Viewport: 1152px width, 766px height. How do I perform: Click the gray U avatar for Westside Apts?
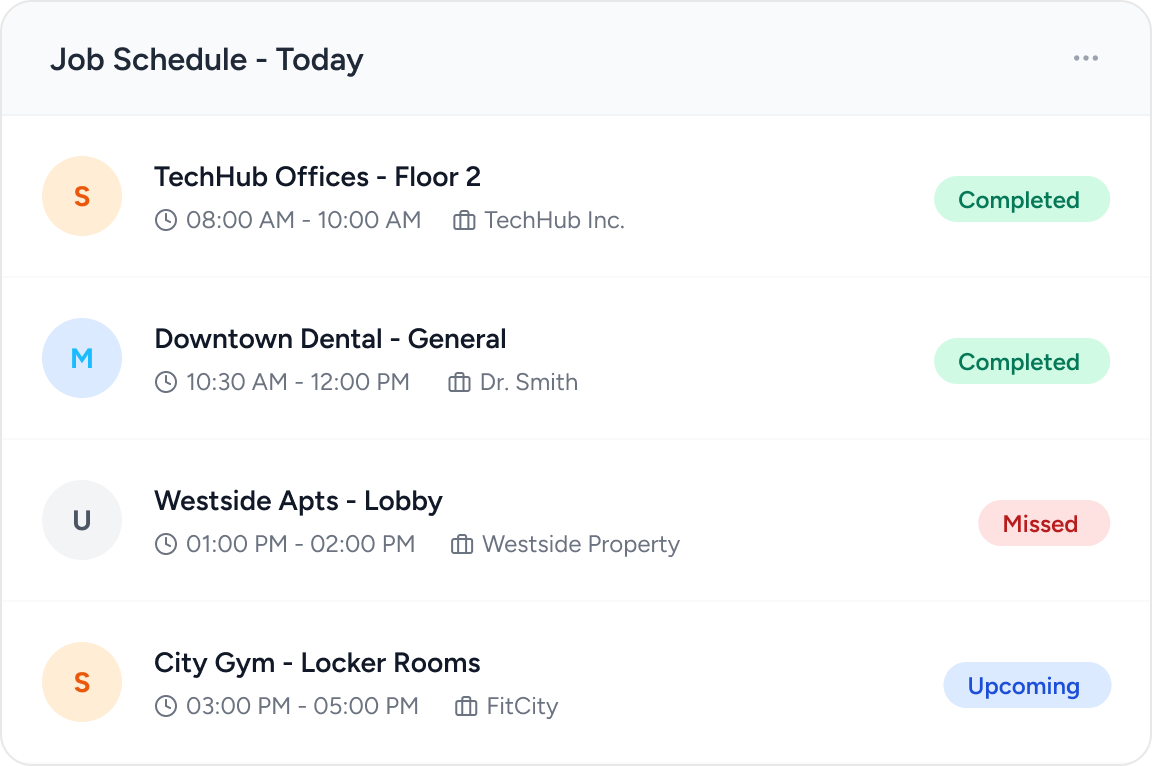point(82,520)
